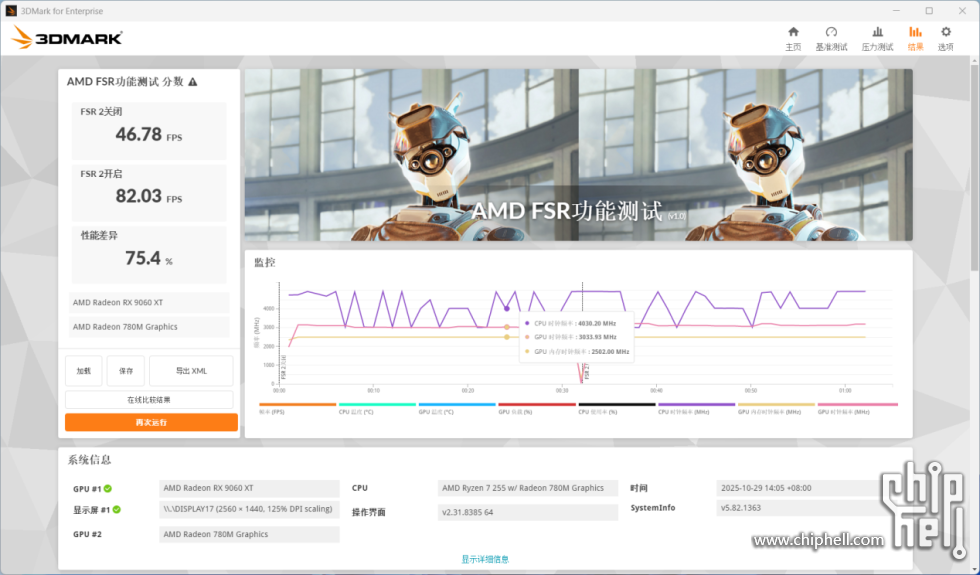
Task: Expand 显示详细信息 under system info
Action: pos(485,559)
